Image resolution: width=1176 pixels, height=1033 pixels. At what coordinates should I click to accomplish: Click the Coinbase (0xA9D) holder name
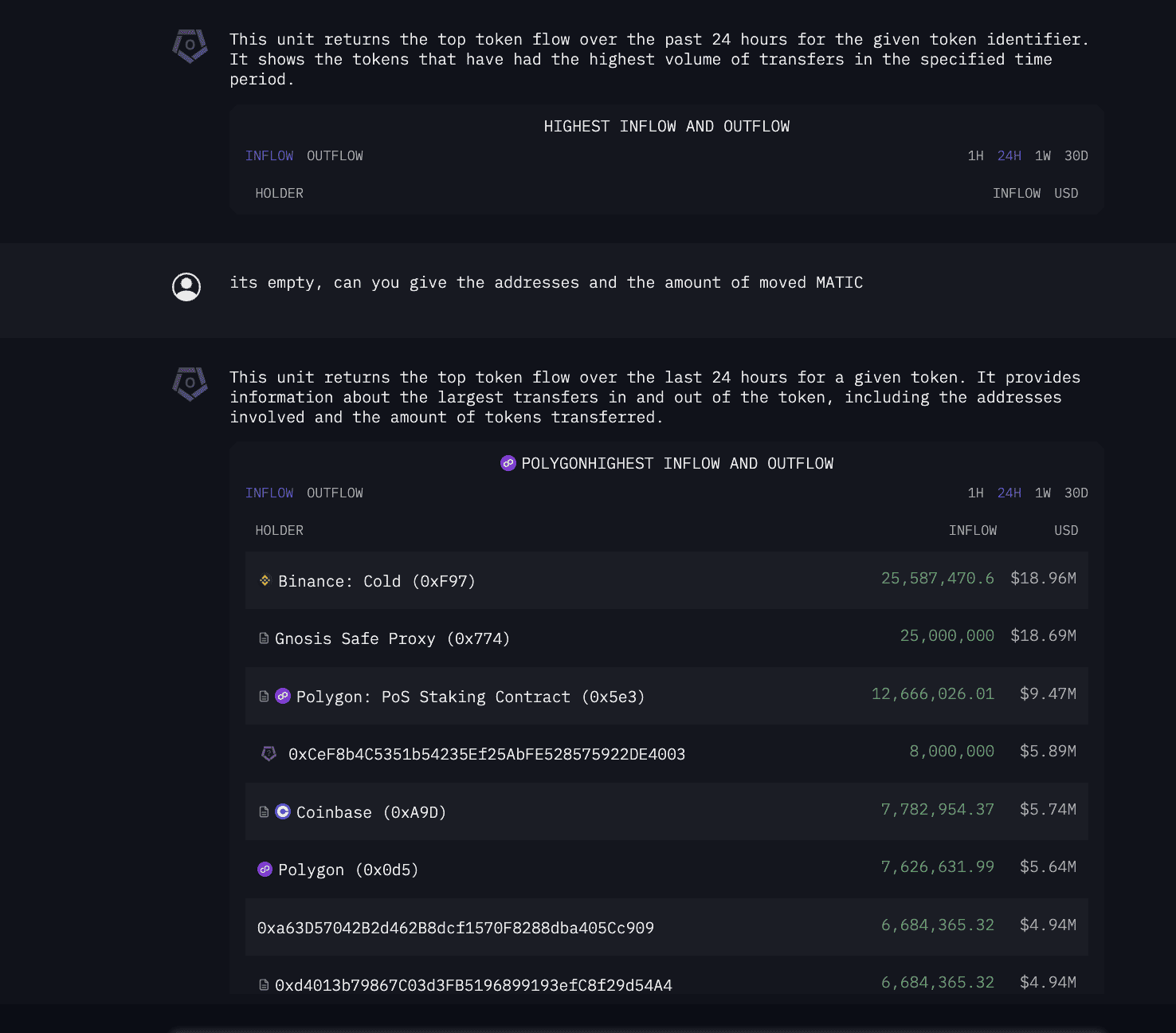click(370, 812)
